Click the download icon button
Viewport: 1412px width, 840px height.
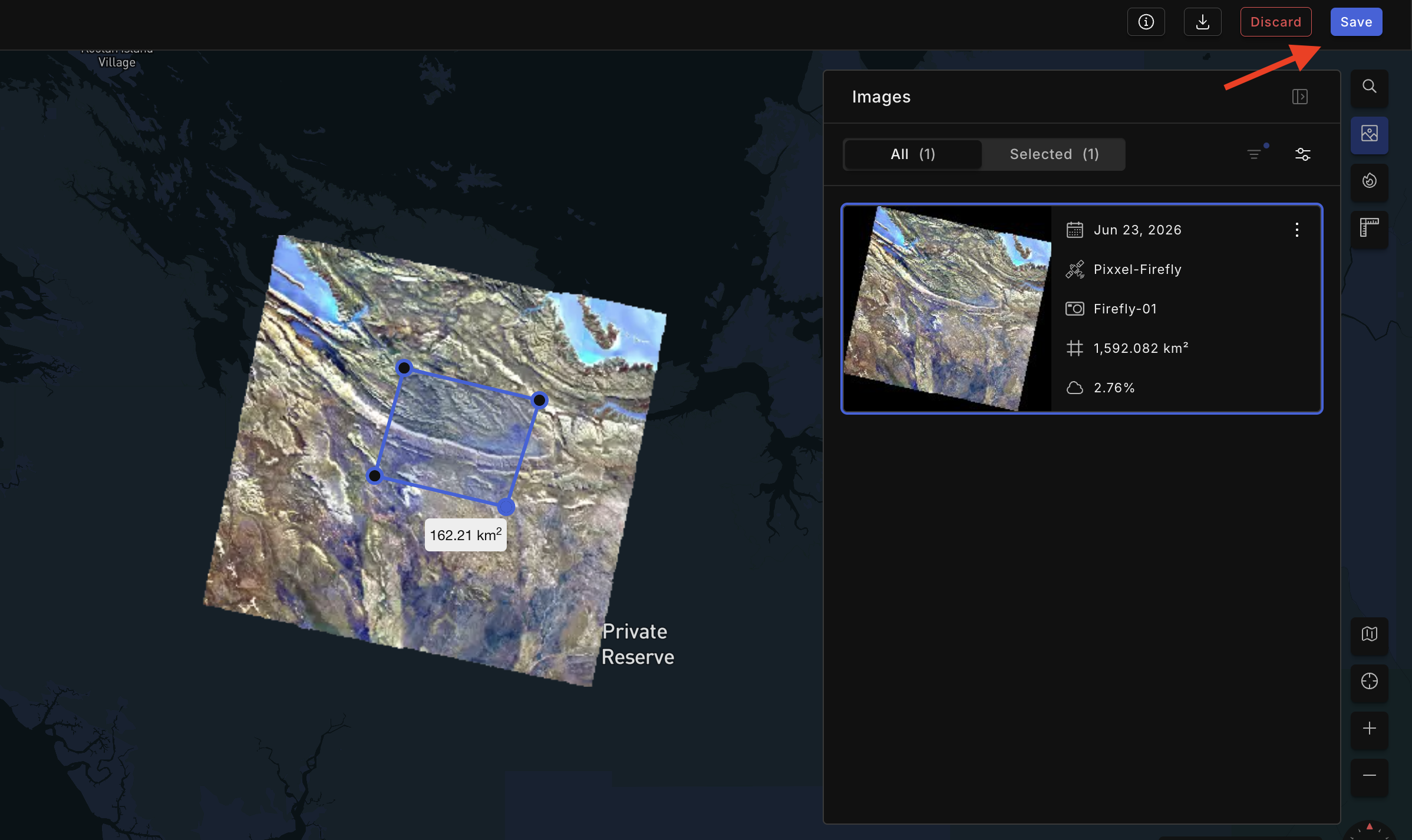[x=1202, y=22]
